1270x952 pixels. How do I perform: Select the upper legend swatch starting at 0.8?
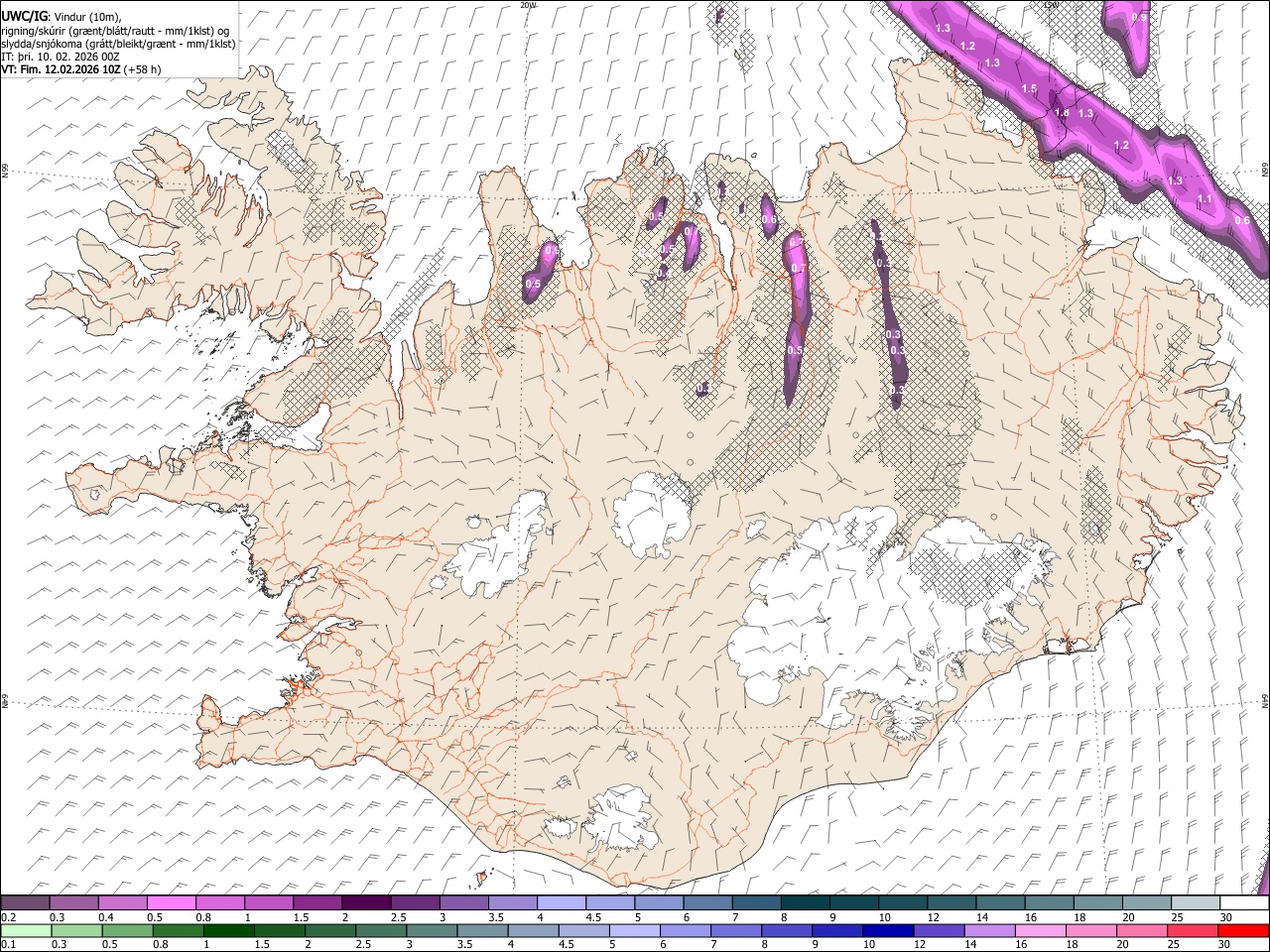tap(219, 902)
